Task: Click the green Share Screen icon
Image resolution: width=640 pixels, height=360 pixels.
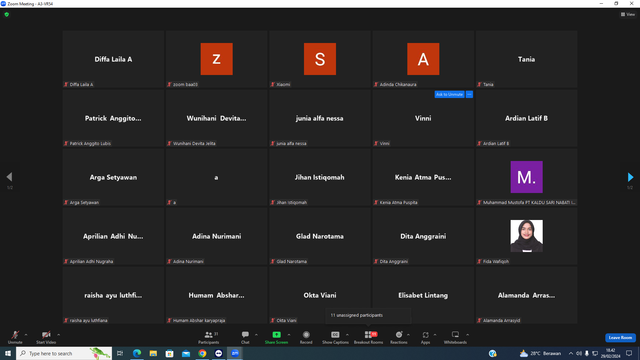Action: 276,337
